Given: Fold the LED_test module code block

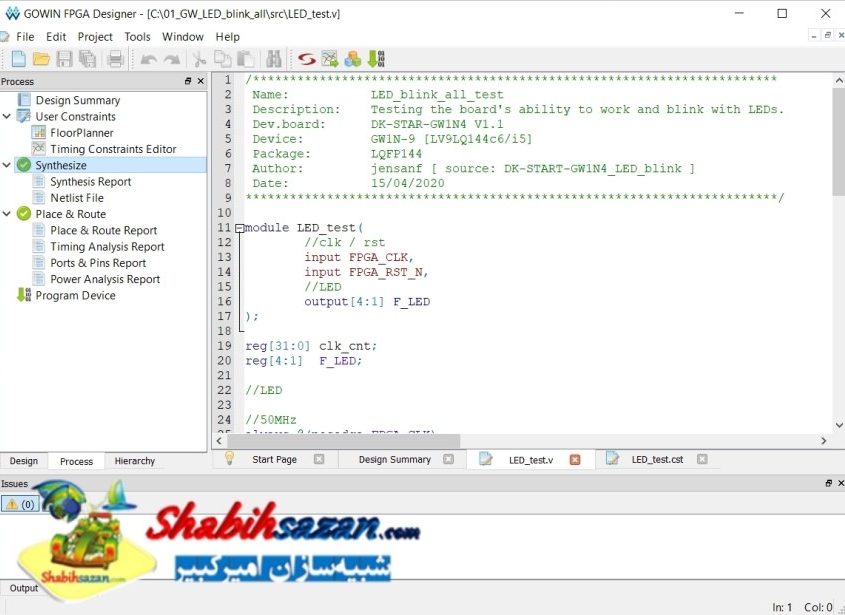Looking at the screenshot, I should (239, 228).
